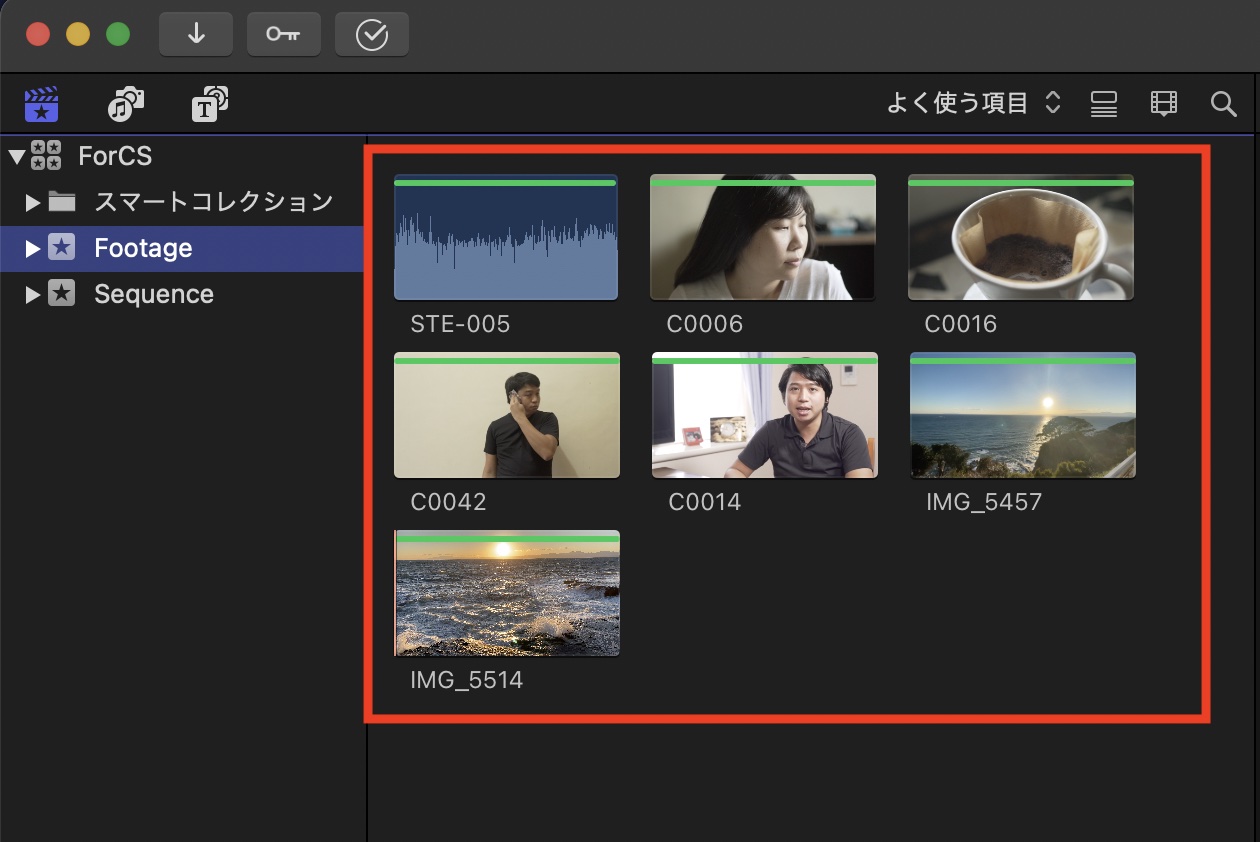Click the import media down-arrow button
This screenshot has height=842, width=1260.
(196, 35)
